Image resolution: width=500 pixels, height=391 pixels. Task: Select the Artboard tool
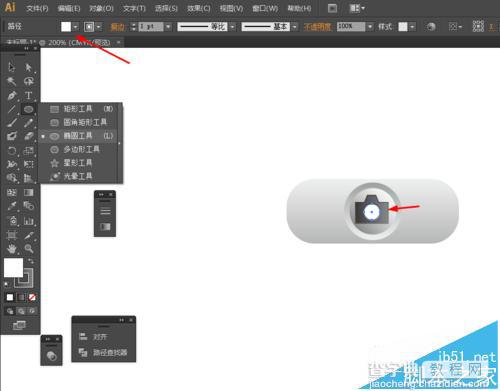(x=12, y=235)
